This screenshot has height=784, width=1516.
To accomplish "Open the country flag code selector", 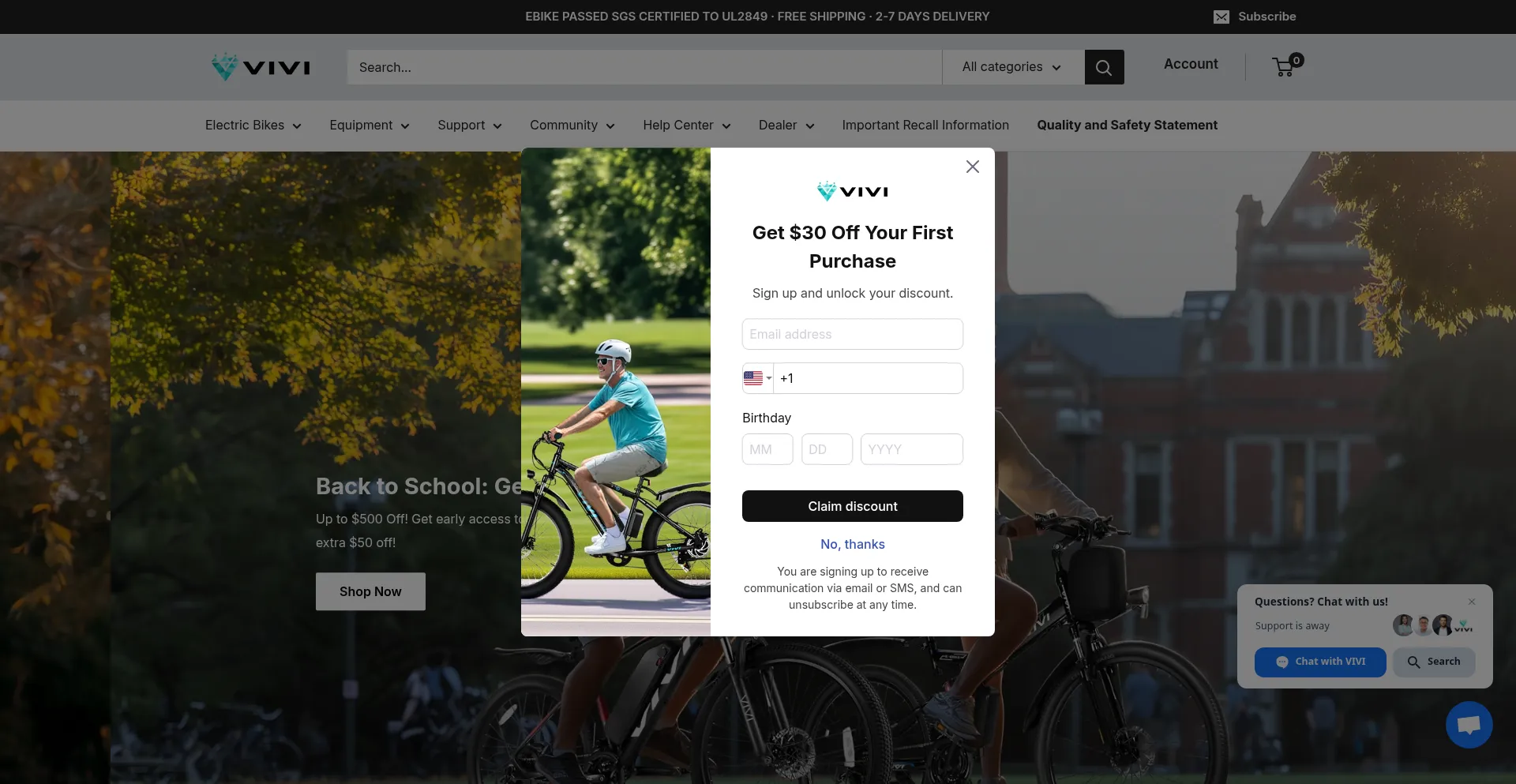I will [x=757, y=378].
